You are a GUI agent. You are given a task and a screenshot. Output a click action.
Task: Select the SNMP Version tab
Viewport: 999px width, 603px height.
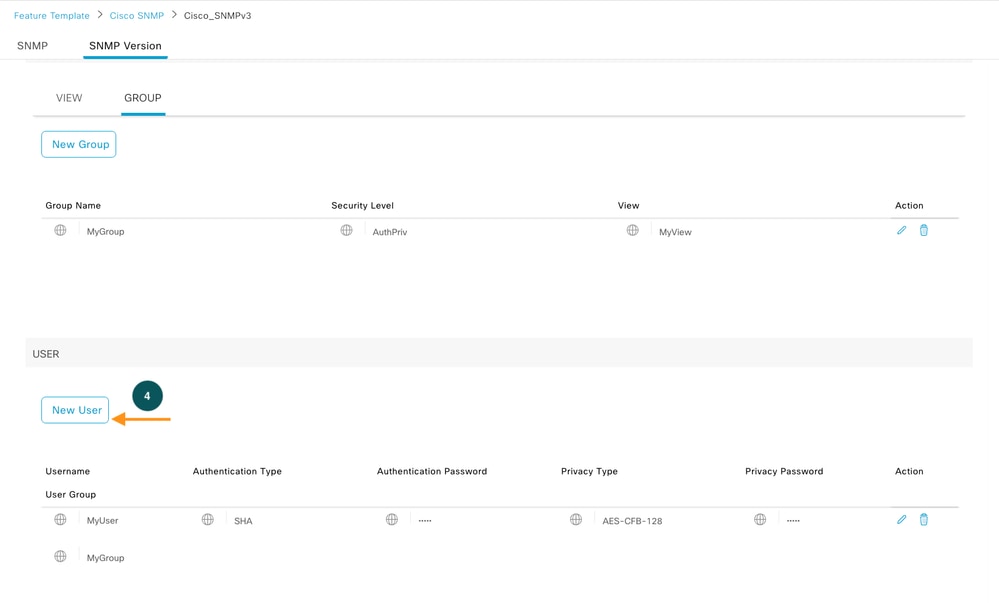point(126,46)
